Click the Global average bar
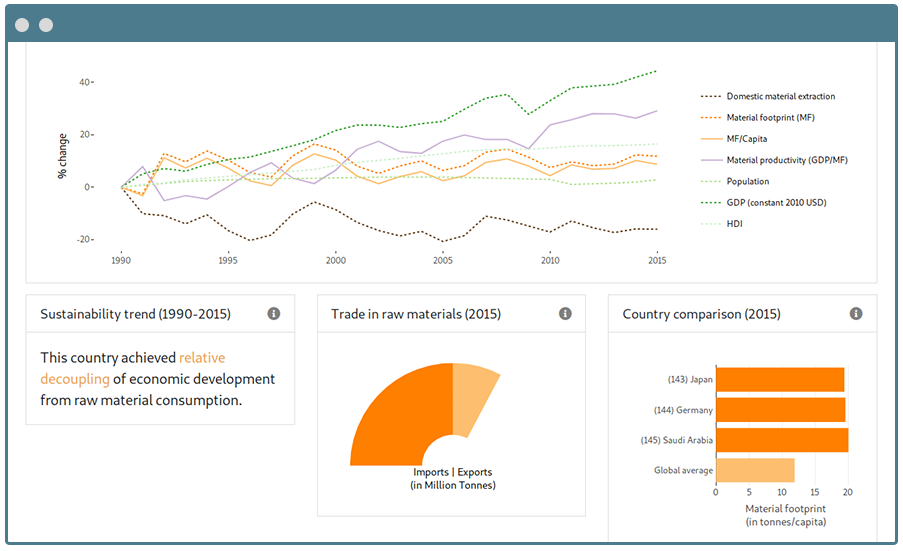This screenshot has width=903, height=551. 755,470
